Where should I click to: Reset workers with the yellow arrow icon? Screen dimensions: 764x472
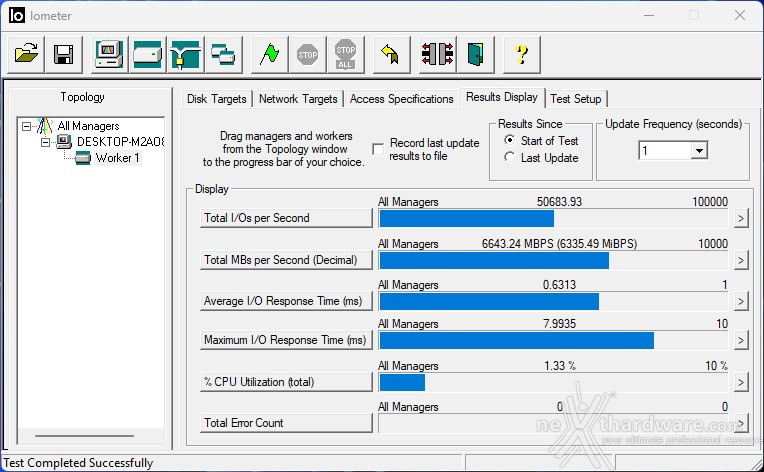(x=391, y=54)
